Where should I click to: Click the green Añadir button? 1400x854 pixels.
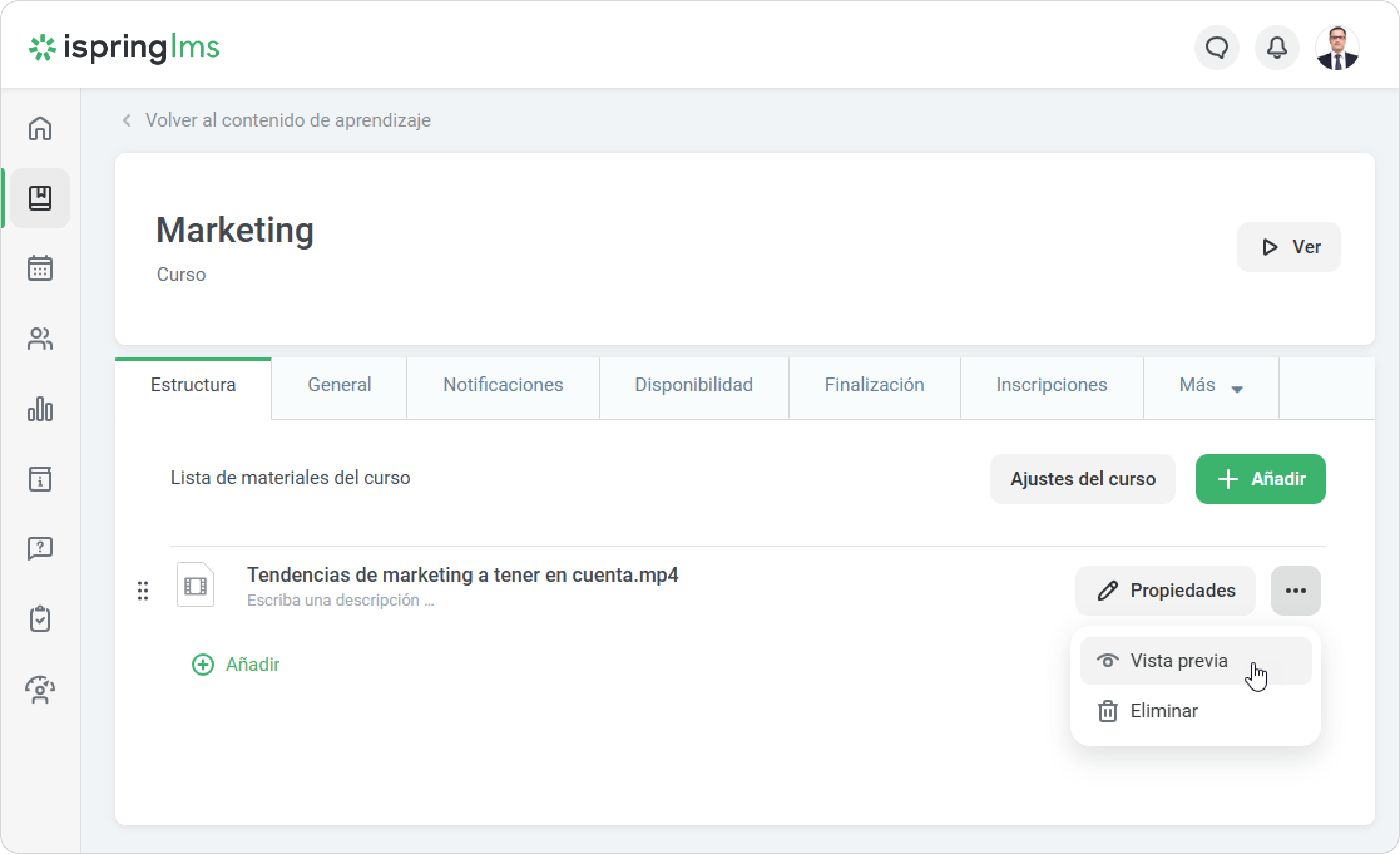click(x=1260, y=479)
